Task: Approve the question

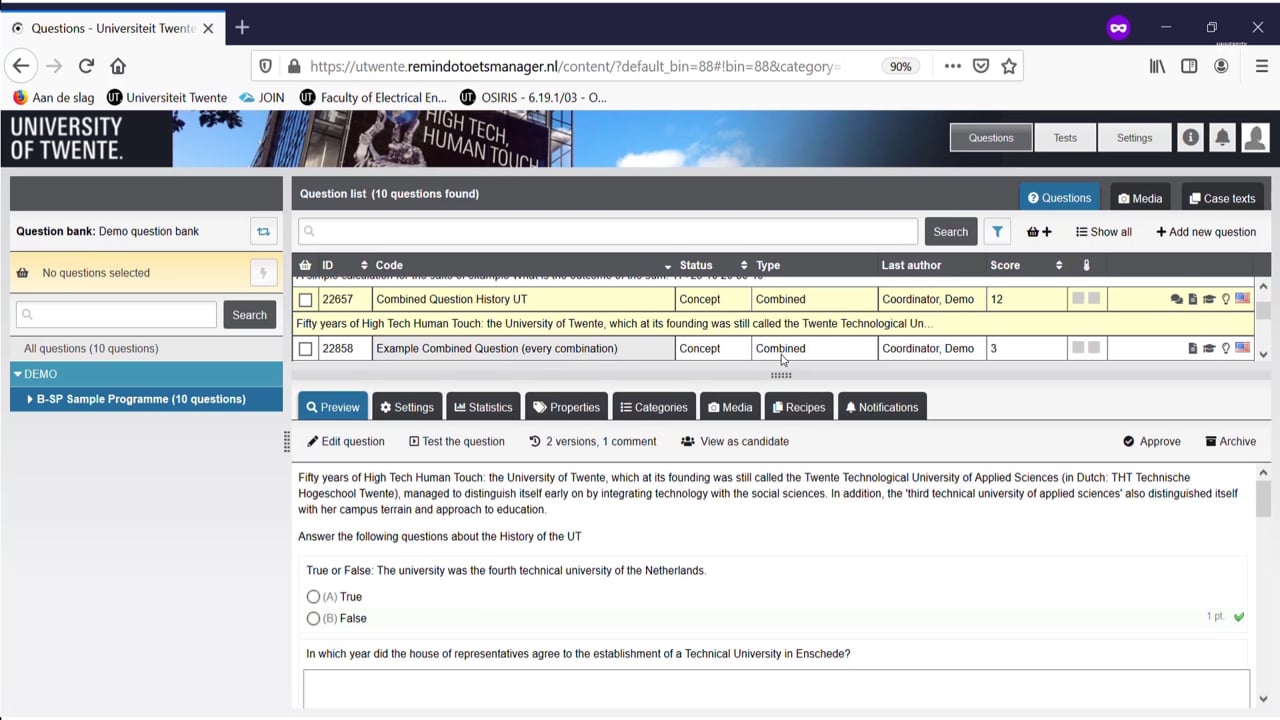Action: (x=1152, y=441)
